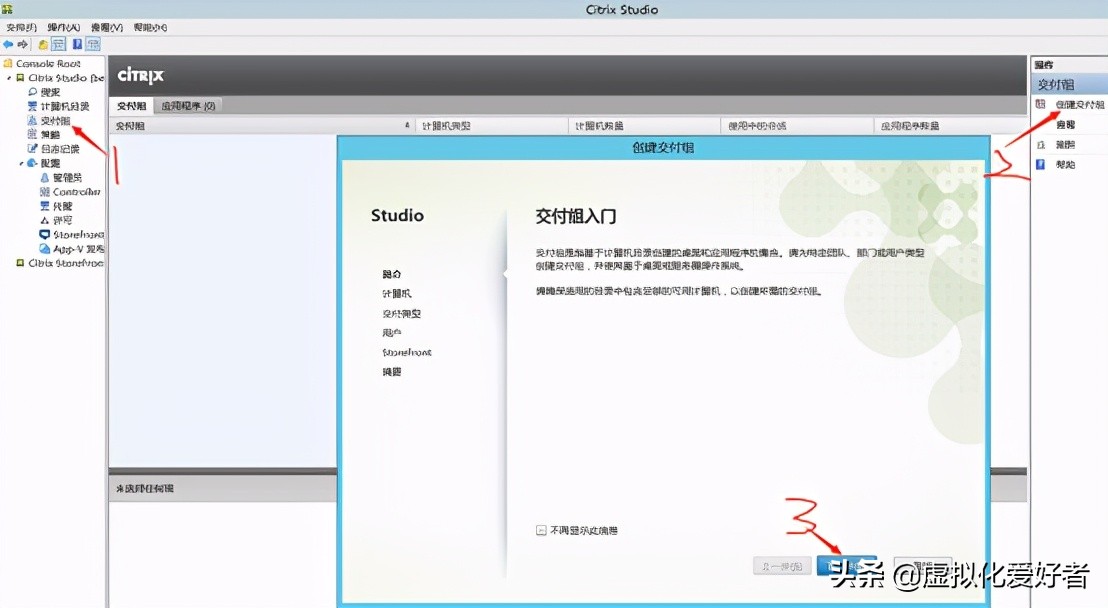Select the 简介 wizard step
The image size is (1108, 608).
[x=391, y=274]
